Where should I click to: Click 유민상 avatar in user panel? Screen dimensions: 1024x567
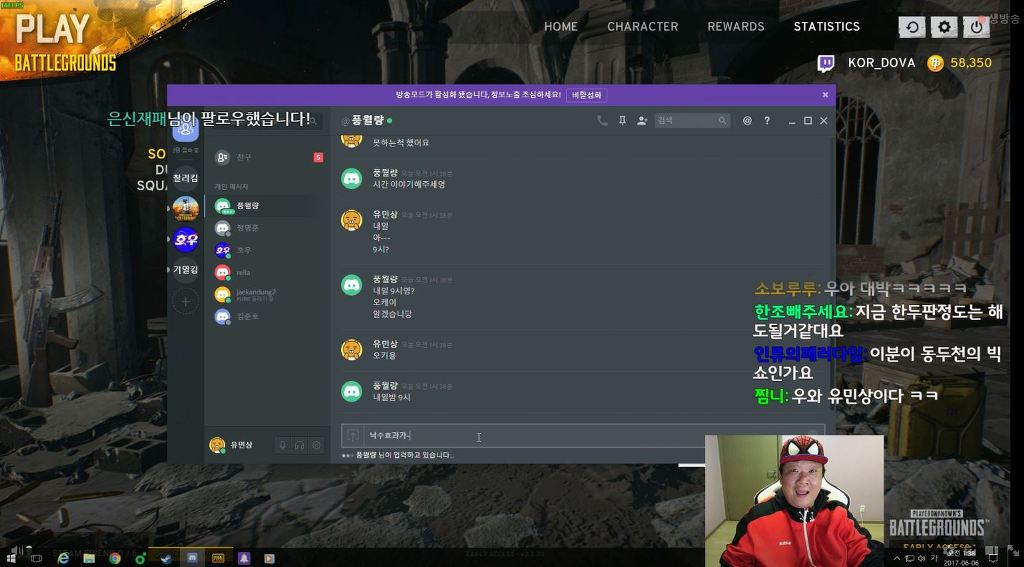[217, 445]
